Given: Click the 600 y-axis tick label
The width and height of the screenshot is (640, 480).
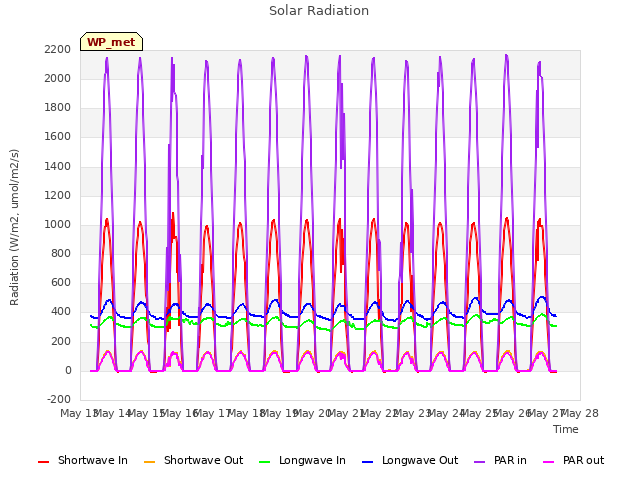Looking at the screenshot, I should coord(61,283).
